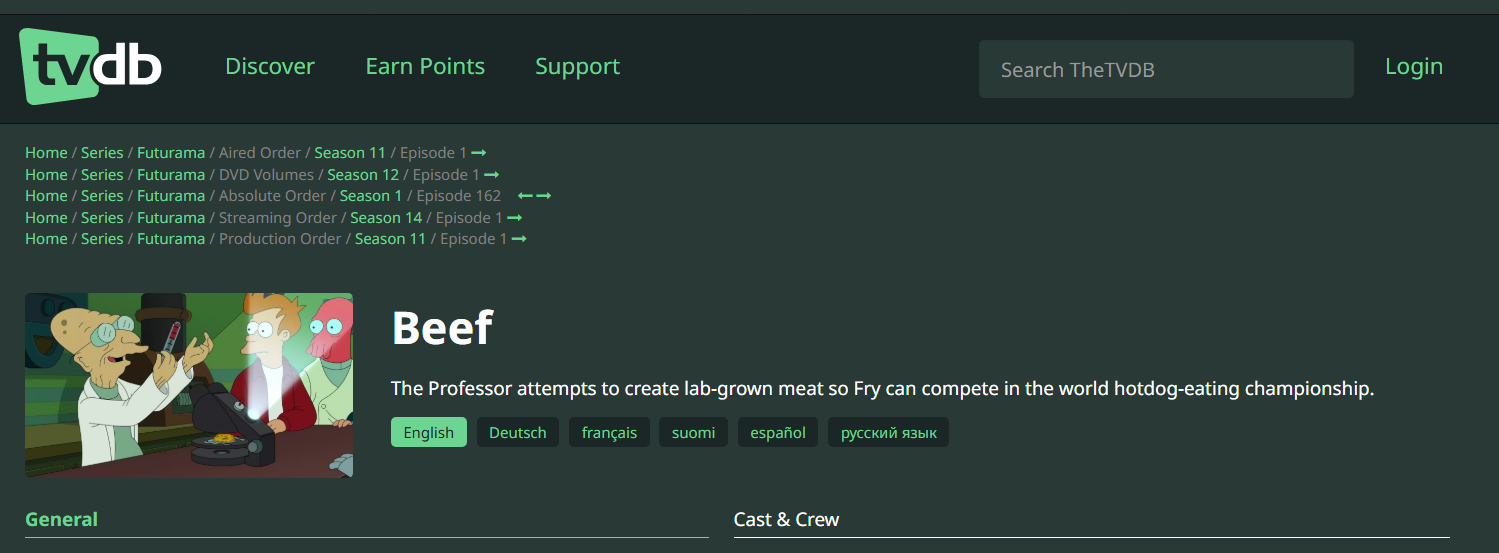
Task: Open the Support menu
Action: (x=577, y=66)
